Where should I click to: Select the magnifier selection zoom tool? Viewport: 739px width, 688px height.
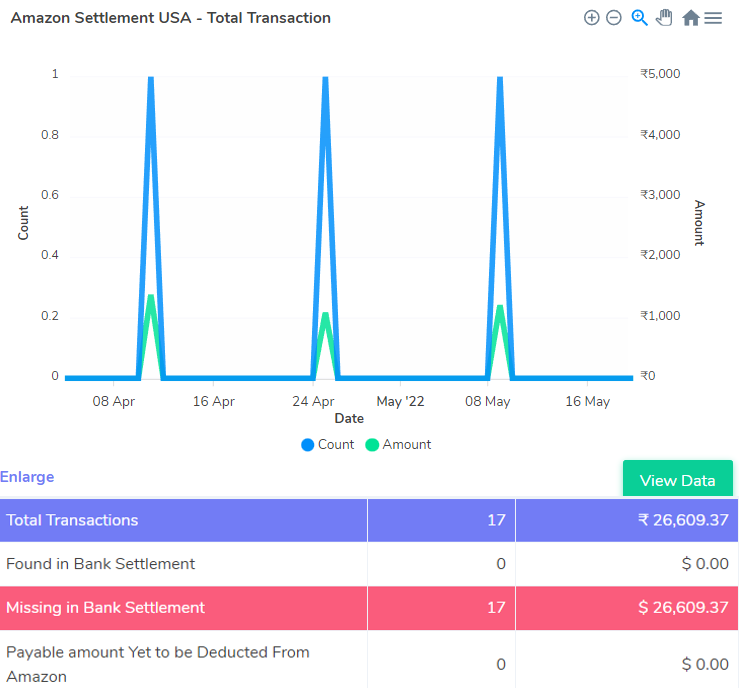pyautogui.click(x=639, y=18)
